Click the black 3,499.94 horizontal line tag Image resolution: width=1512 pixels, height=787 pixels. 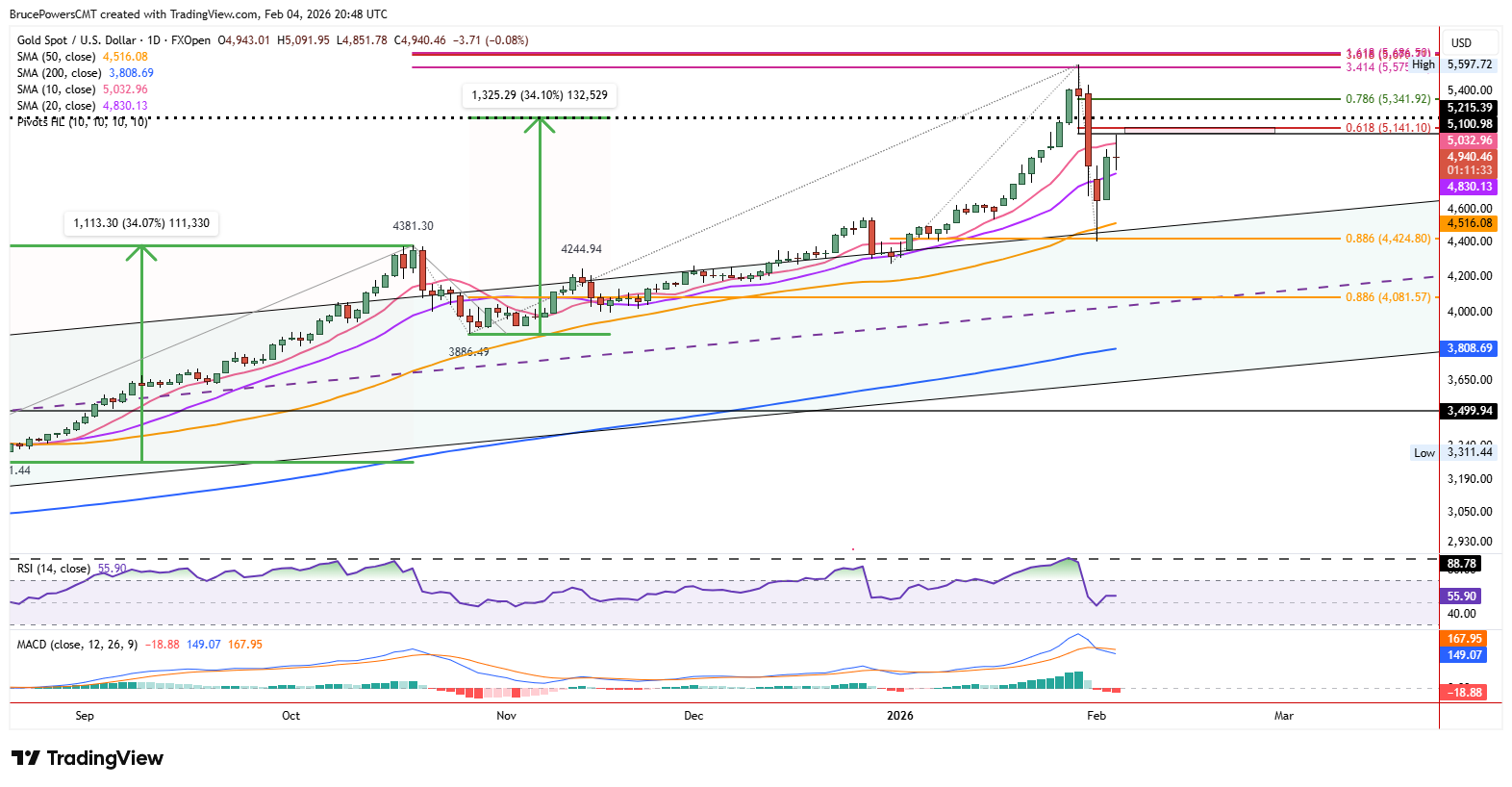[x=1469, y=411]
